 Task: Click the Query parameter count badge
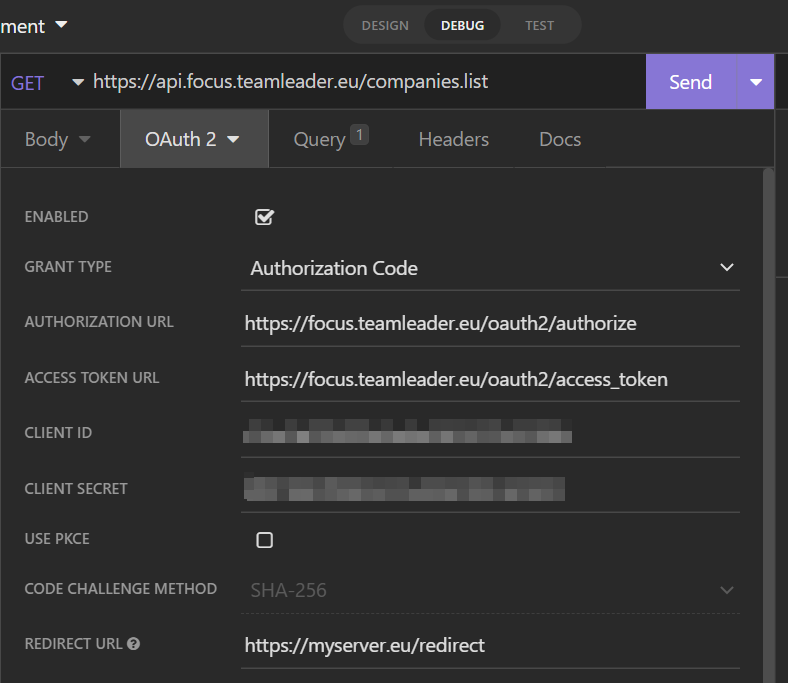click(359, 135)
